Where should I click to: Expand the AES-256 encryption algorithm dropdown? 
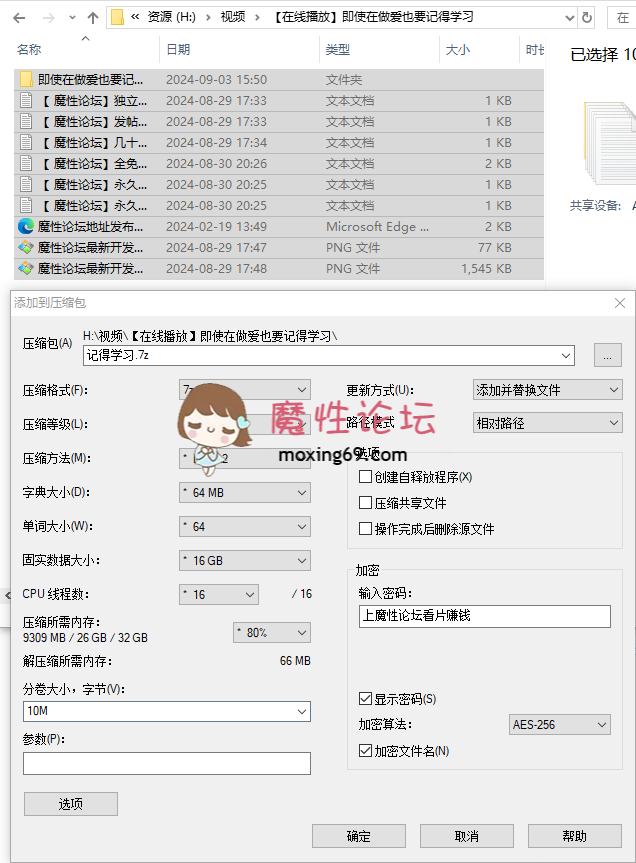pyautogui.click(x=559, y=725)
